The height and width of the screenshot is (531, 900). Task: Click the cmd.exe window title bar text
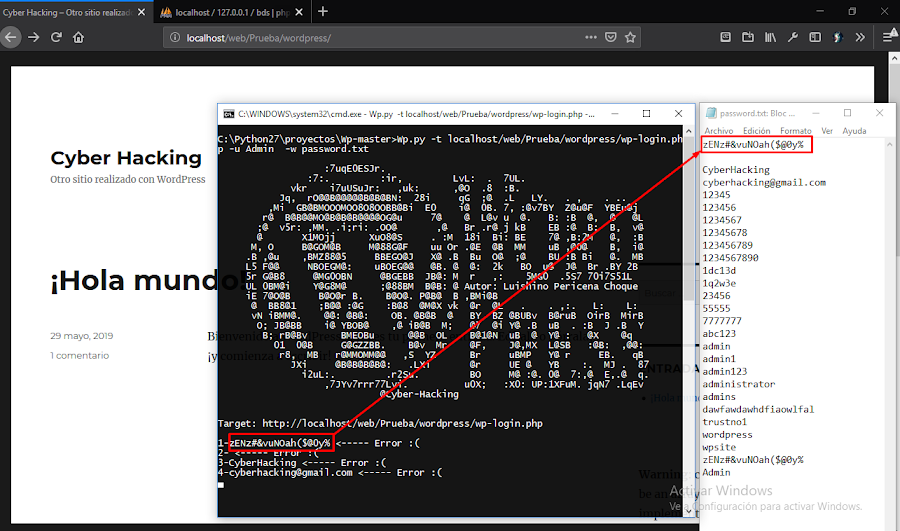tap(416, 114)
